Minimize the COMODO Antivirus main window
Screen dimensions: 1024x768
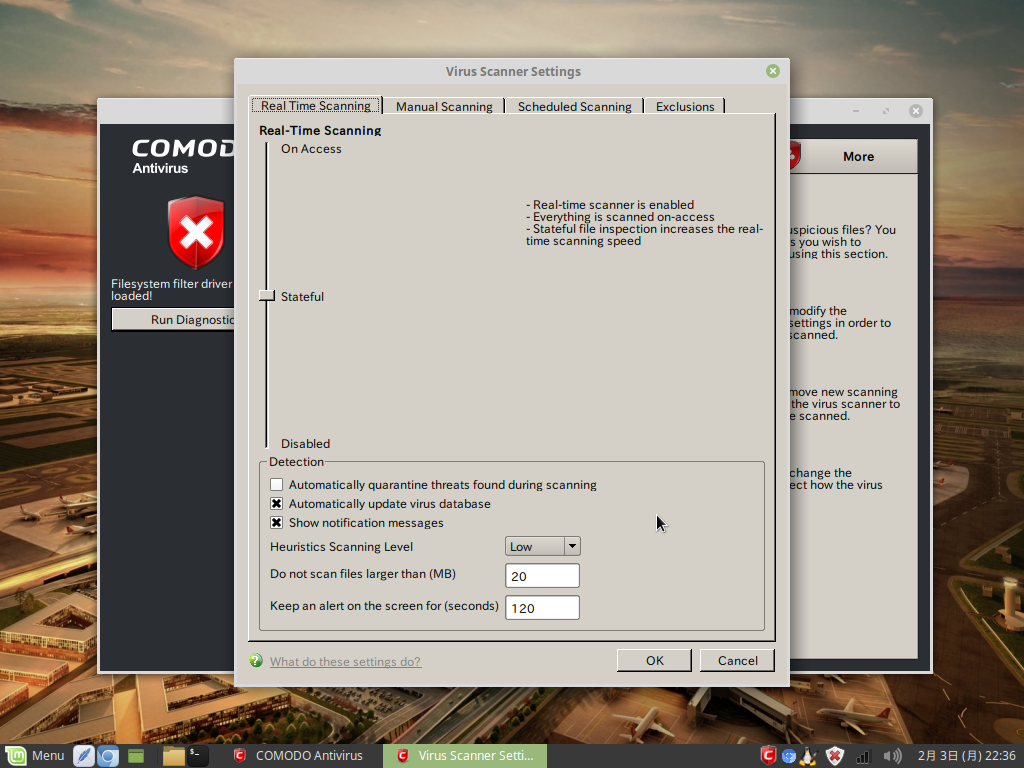click(856, 111)
